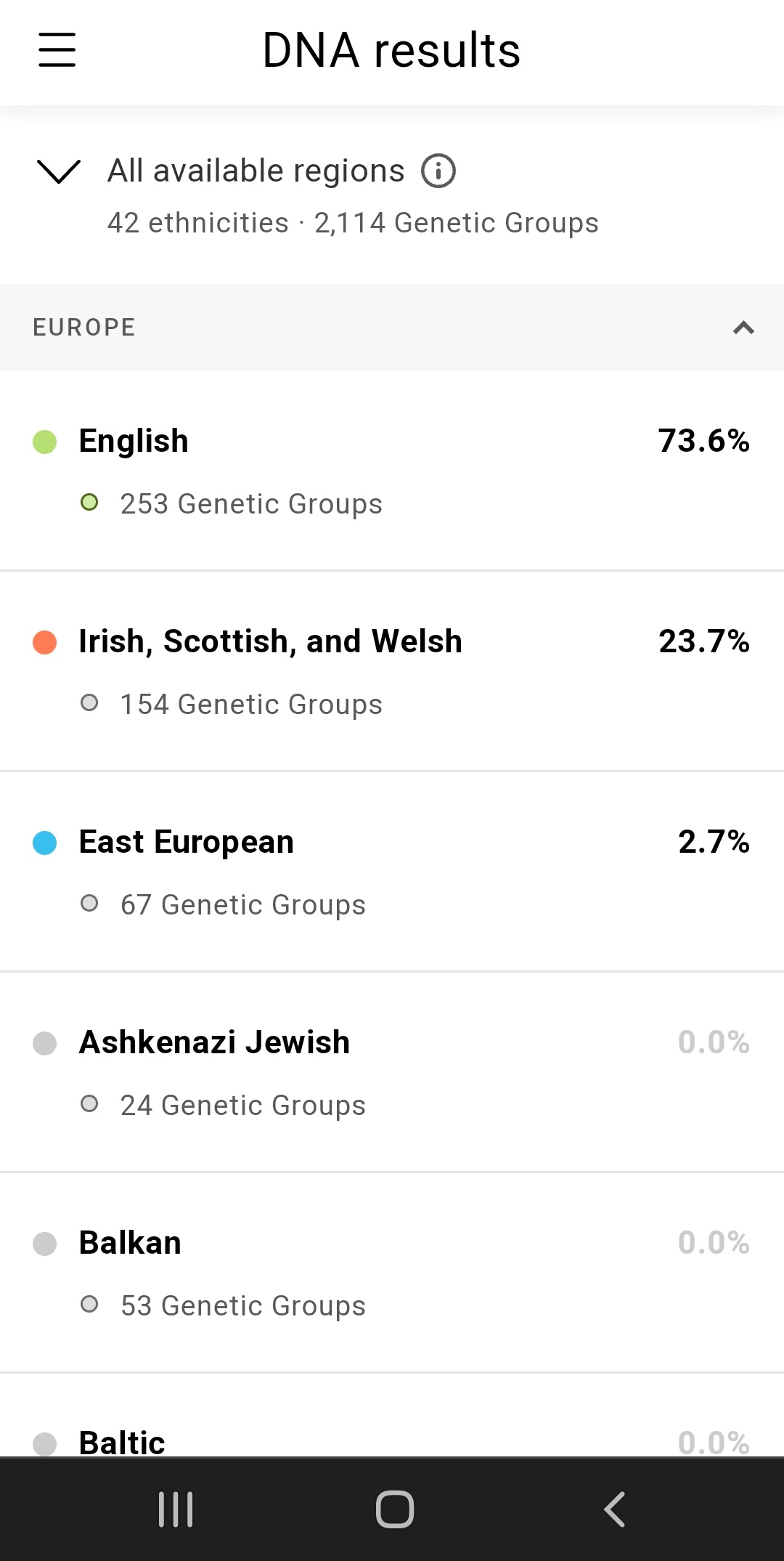Tap the Android back arrow
The width and height of the screenshot is (784, 1561).
coord(614,1509)
